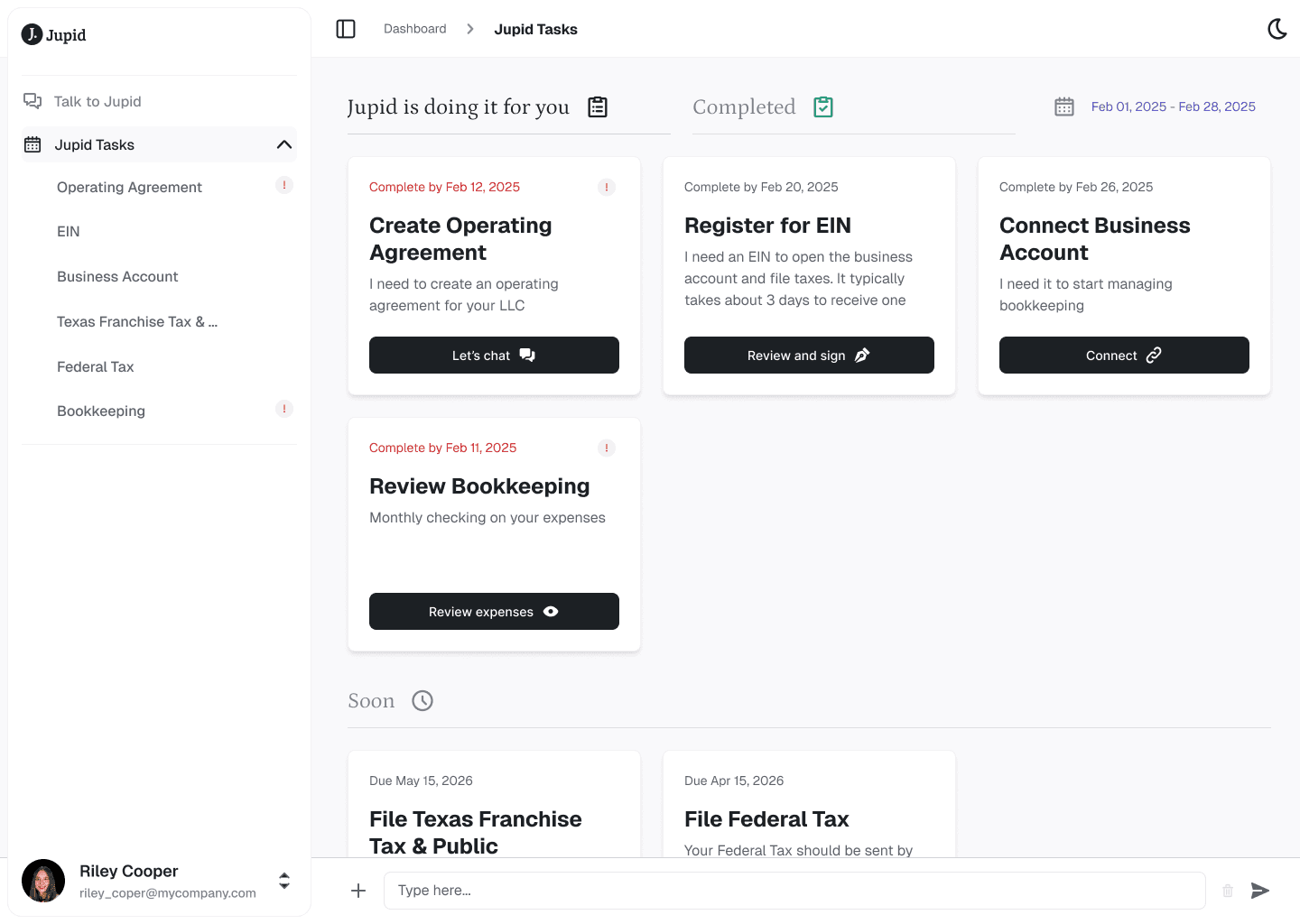Click alert badge on Review Bookkeeping card
The height and width of the screenshot is (924, 1300).
(607, 448)
